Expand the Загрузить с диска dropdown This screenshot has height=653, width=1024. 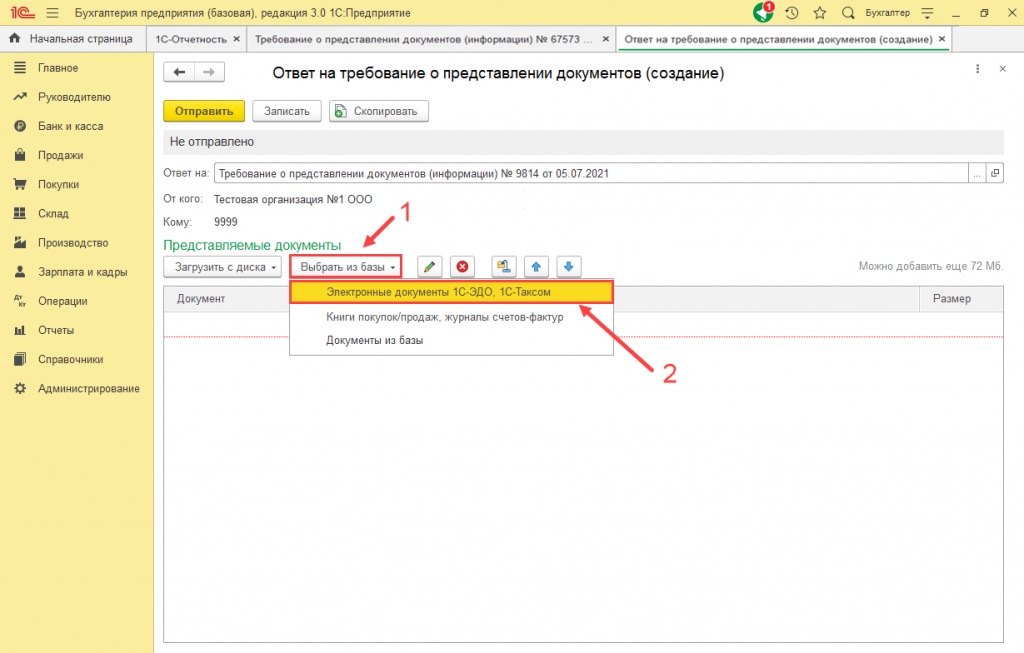pyautogui.click(x=222, y=266)
